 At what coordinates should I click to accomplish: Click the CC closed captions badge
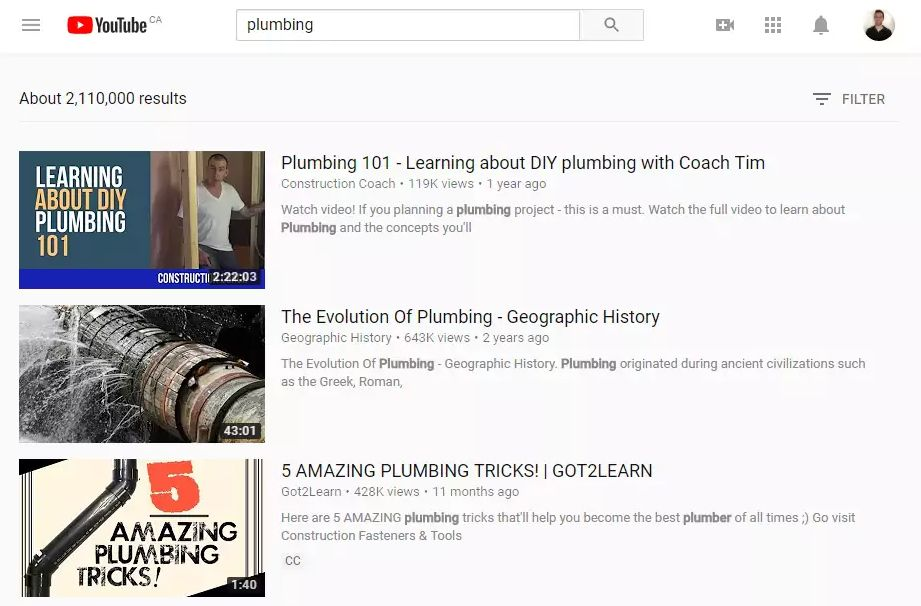tap(293, 560)
